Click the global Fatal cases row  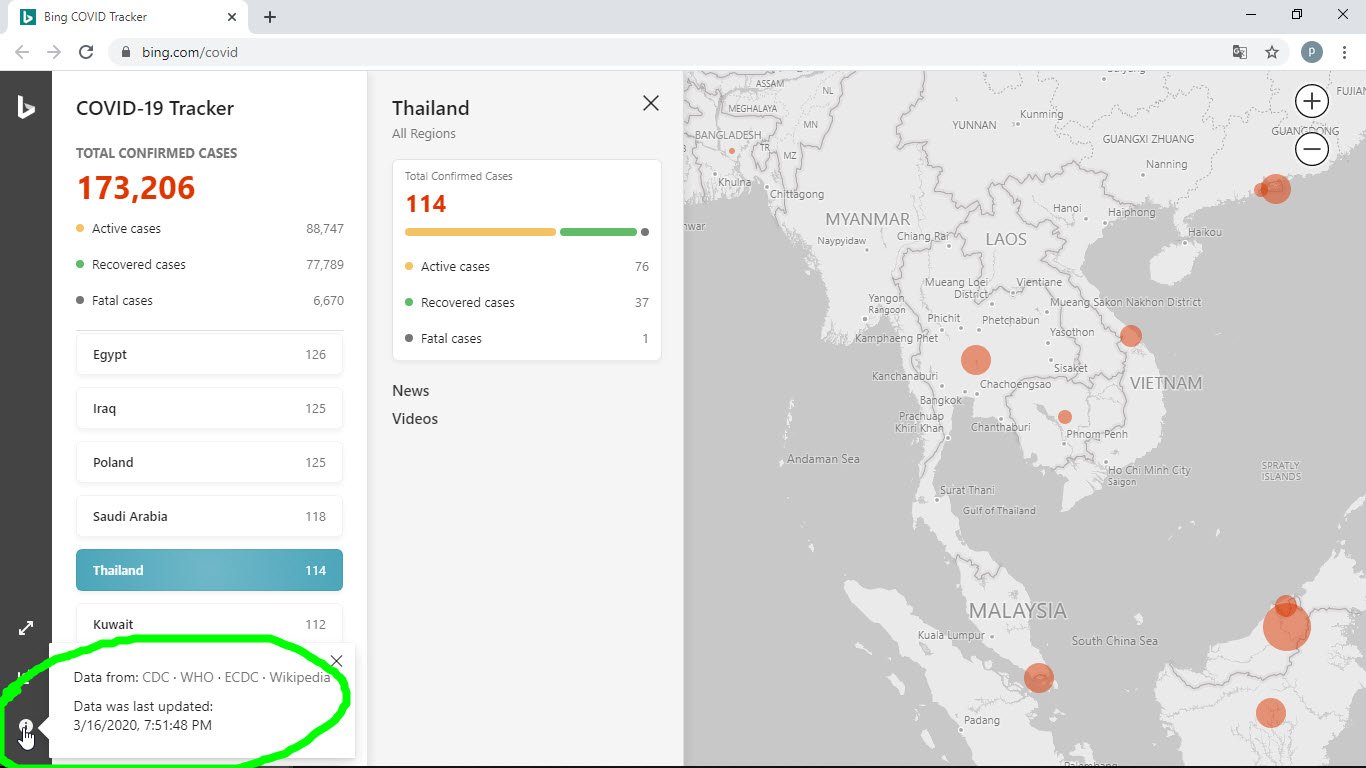tap(209, 301)
